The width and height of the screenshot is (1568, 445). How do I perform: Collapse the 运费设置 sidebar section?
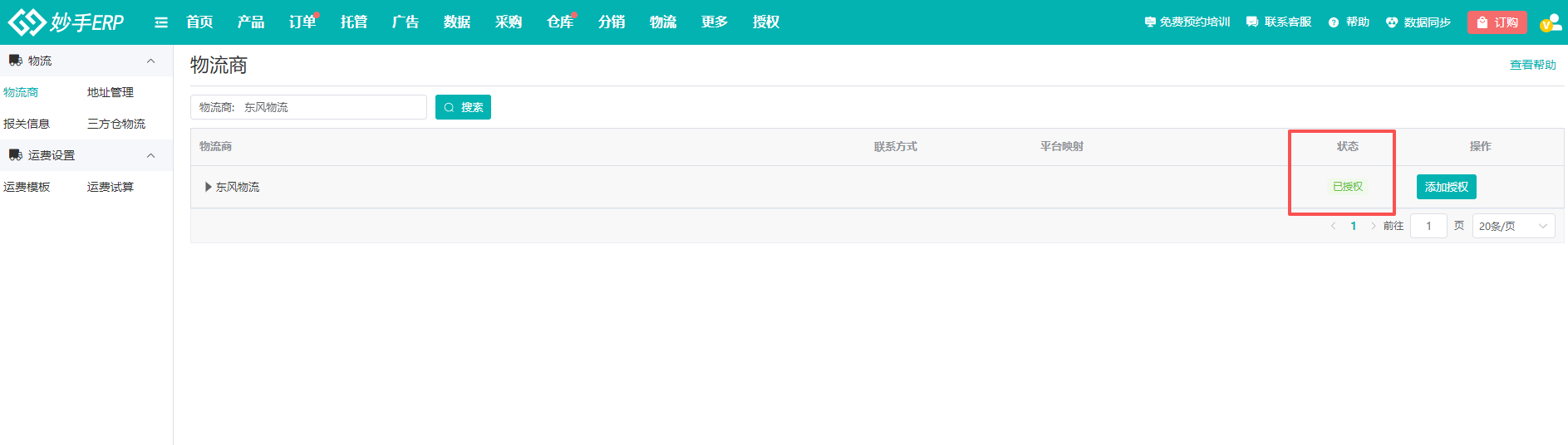point(151,155)
